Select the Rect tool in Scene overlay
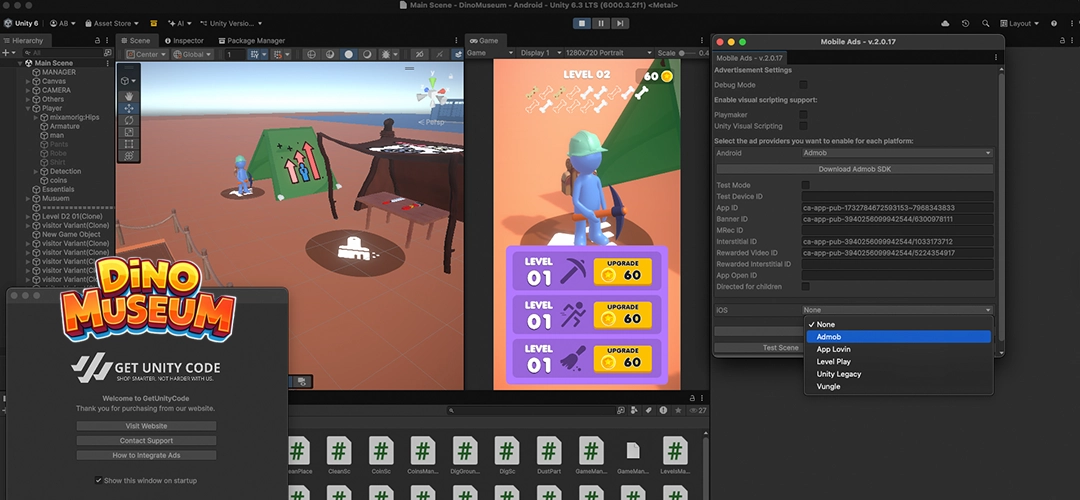This screenshot has height=500, width=1080. (x=128, y=144)
